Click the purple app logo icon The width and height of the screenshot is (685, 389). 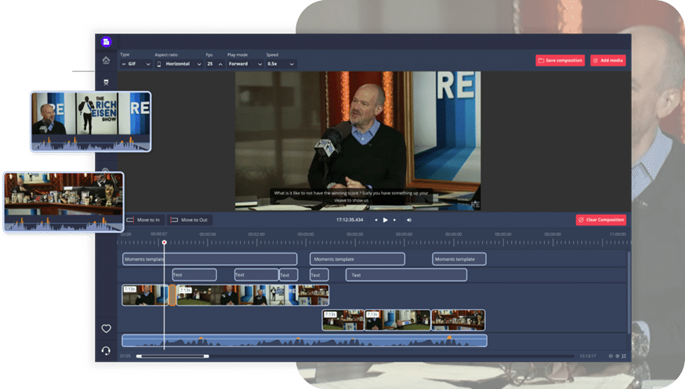click(x=106, y=42)
